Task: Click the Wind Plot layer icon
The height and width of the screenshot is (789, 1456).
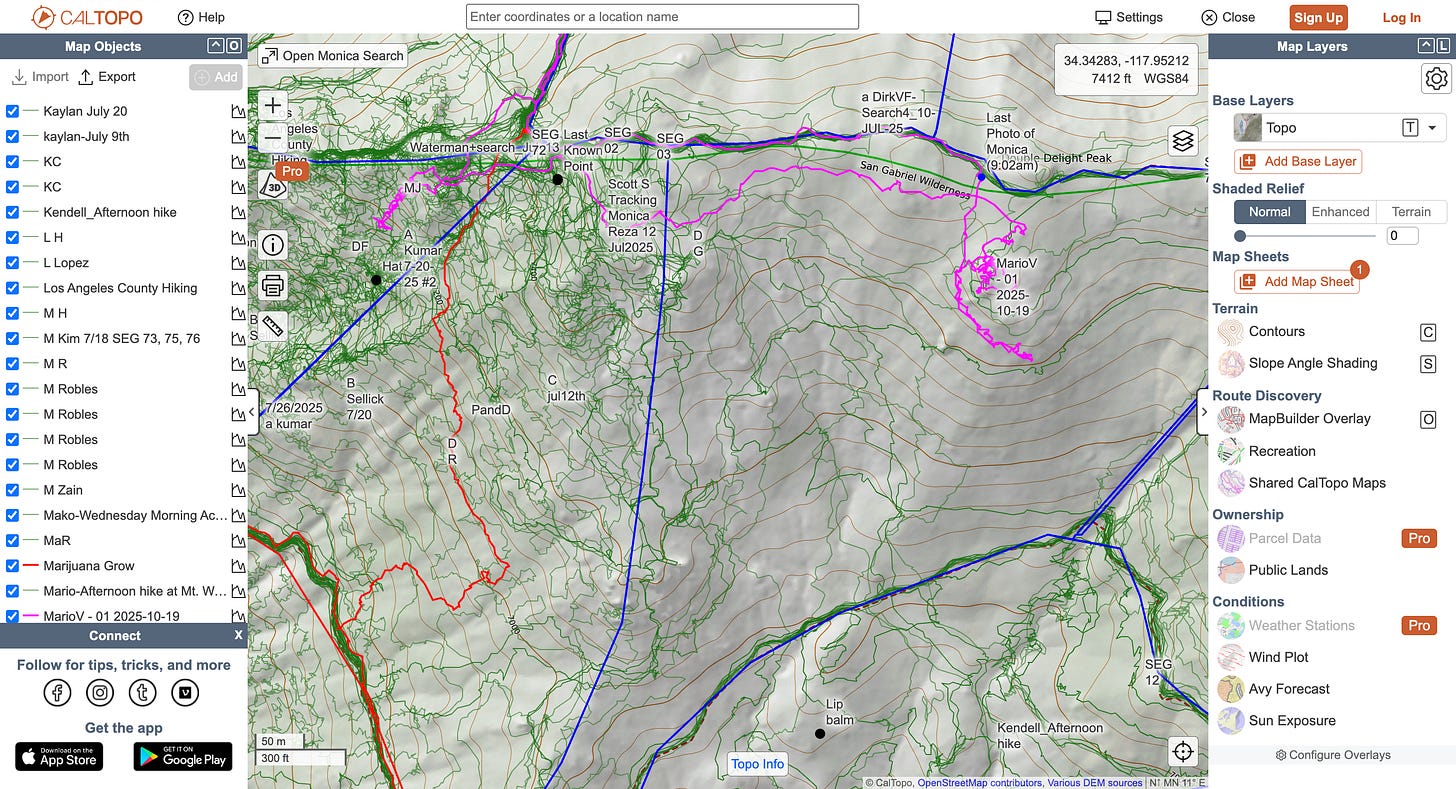Action: point(1230,657)
